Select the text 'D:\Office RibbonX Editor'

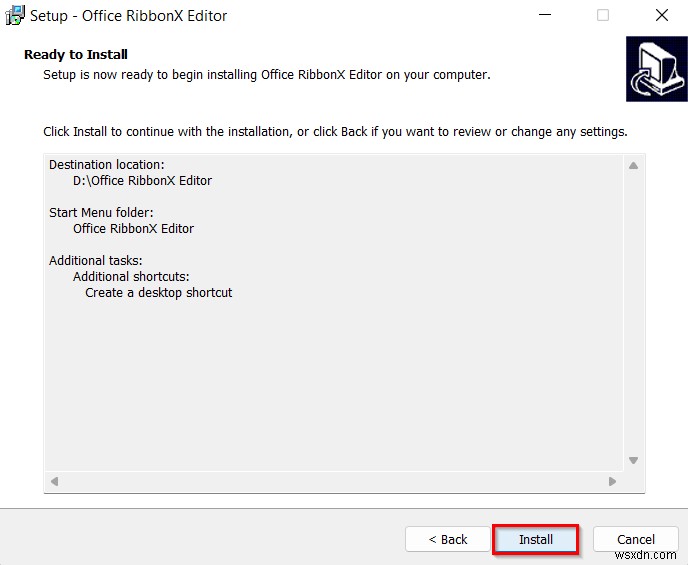point(142,181)
